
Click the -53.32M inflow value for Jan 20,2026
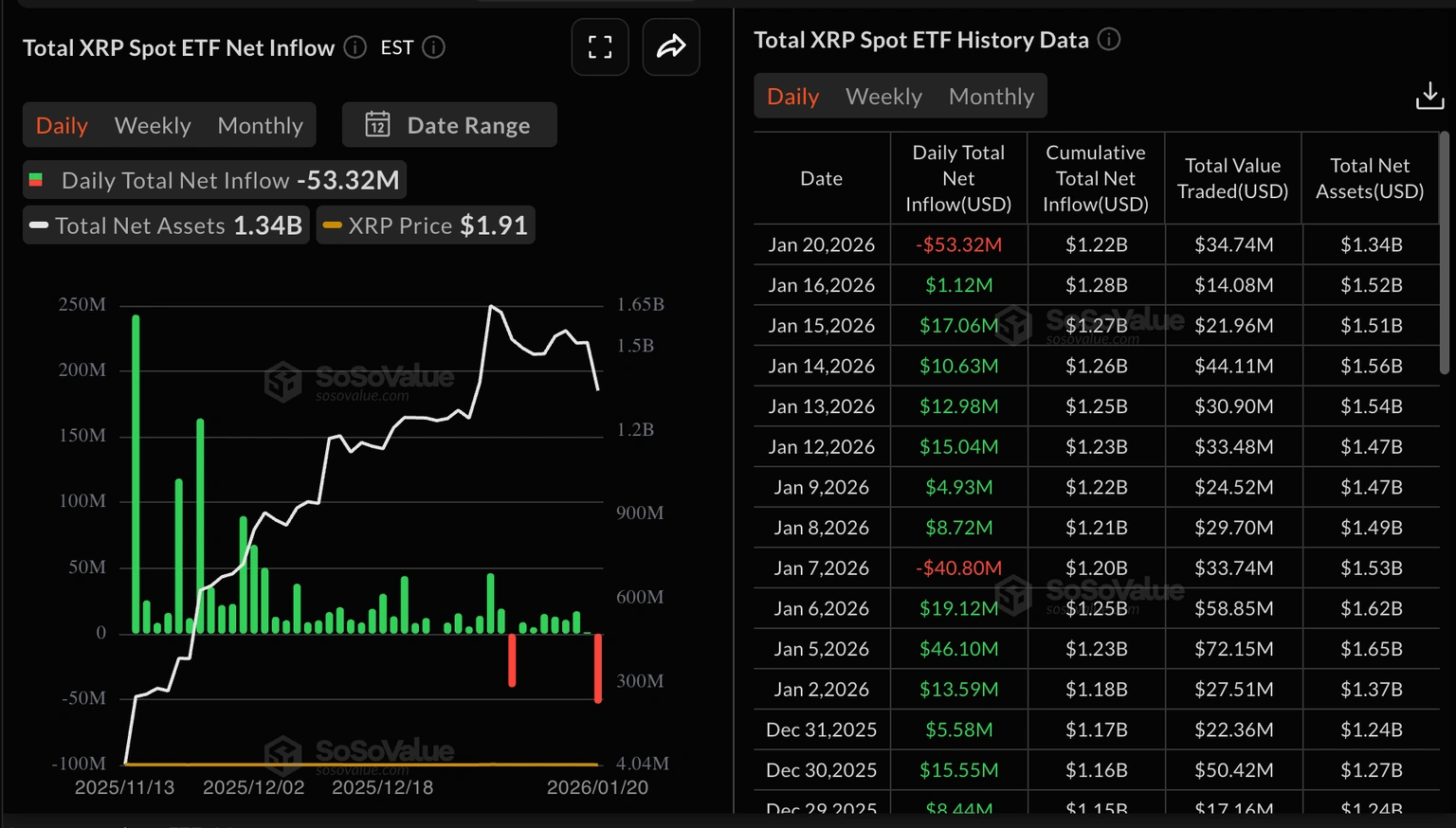click(x=958, y=244)
